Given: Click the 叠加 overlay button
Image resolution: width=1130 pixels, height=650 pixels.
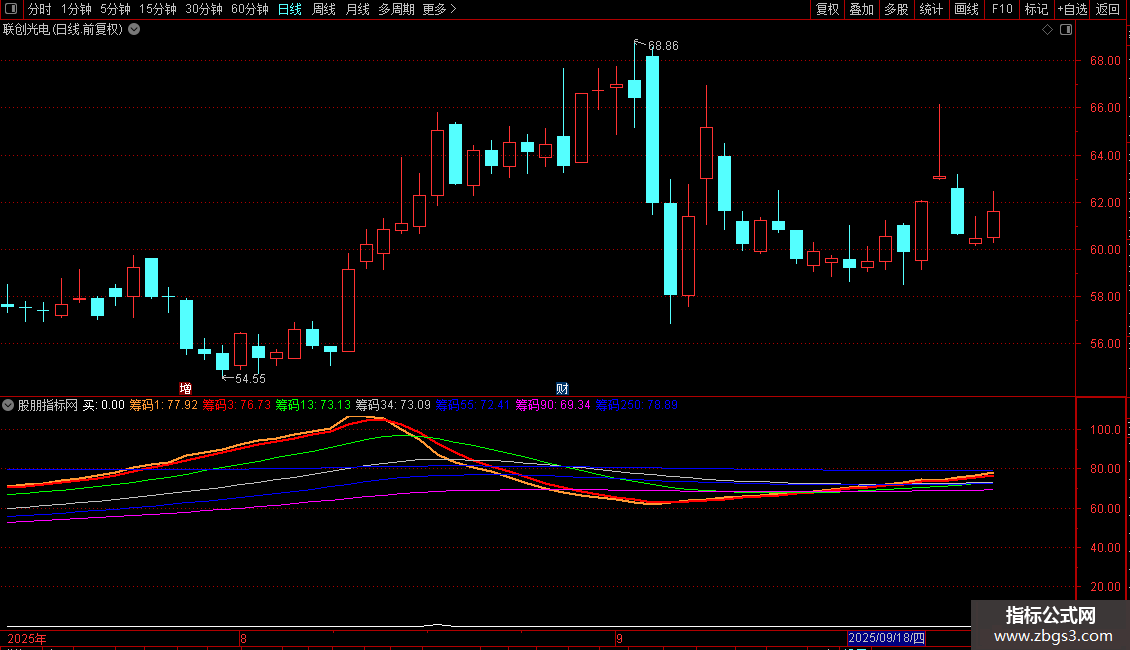Looking at the screenshot, I should [x=862, y=9].
